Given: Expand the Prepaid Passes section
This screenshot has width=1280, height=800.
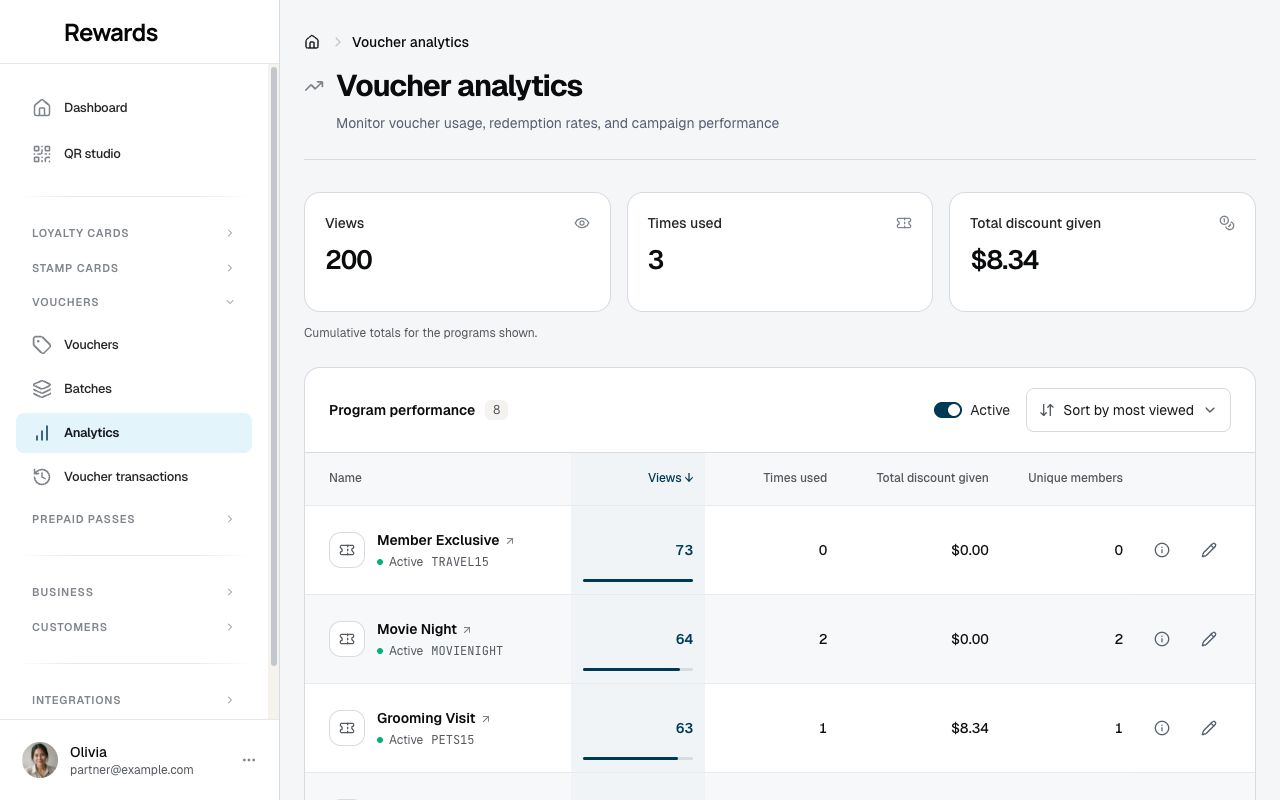Looking at the screenshot, I should [x=134, y=519].
